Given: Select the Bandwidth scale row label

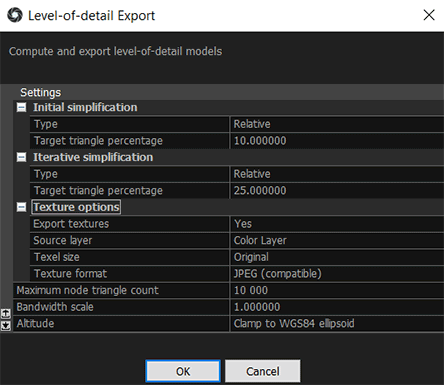Looking at the screenshot, I should [55, 307].
